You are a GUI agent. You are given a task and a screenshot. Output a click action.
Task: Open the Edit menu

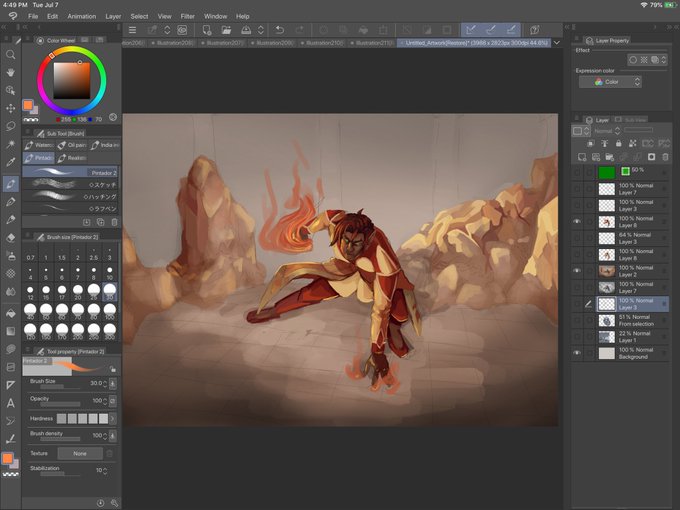(52, 16)
